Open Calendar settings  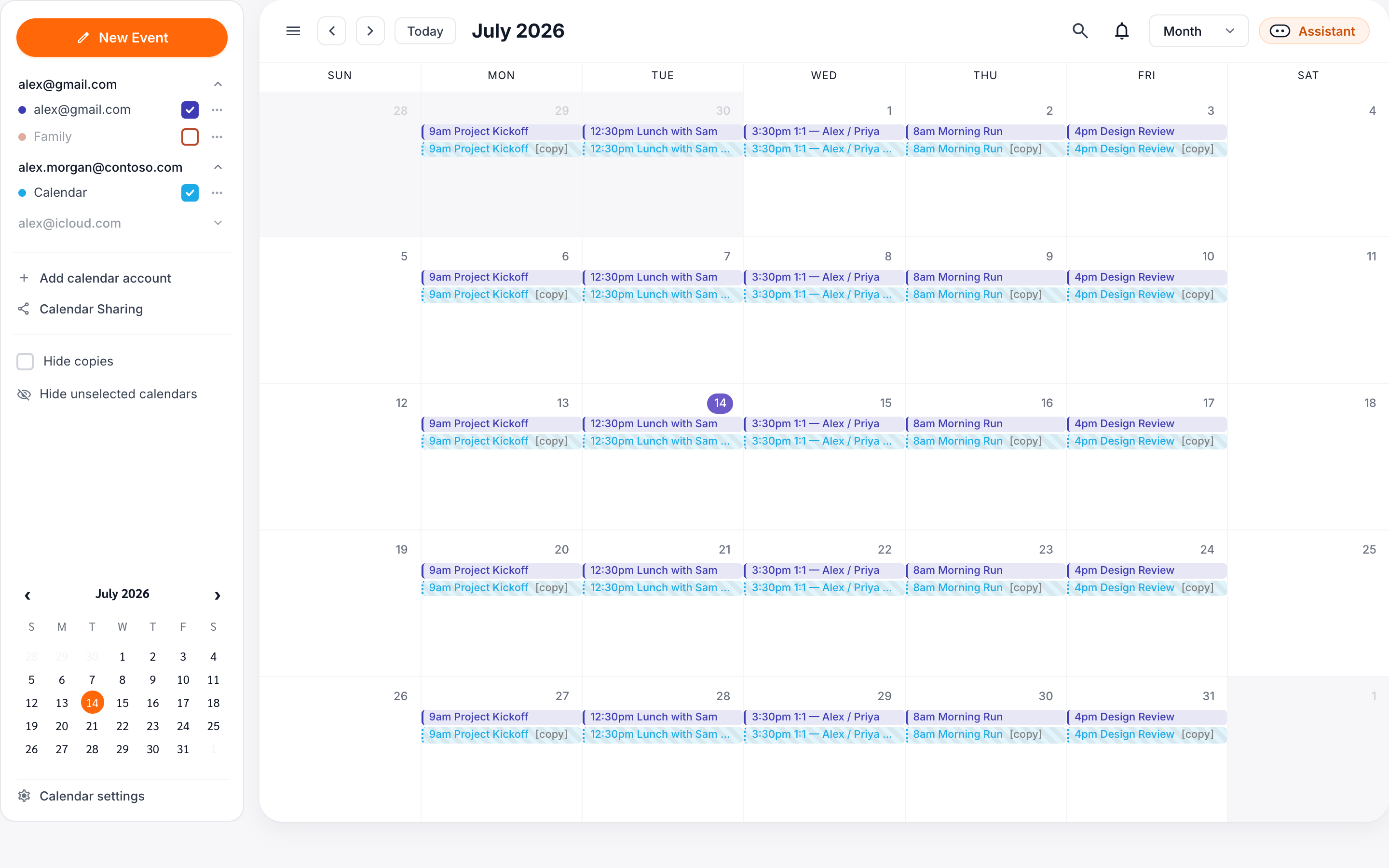coord(92,796)
